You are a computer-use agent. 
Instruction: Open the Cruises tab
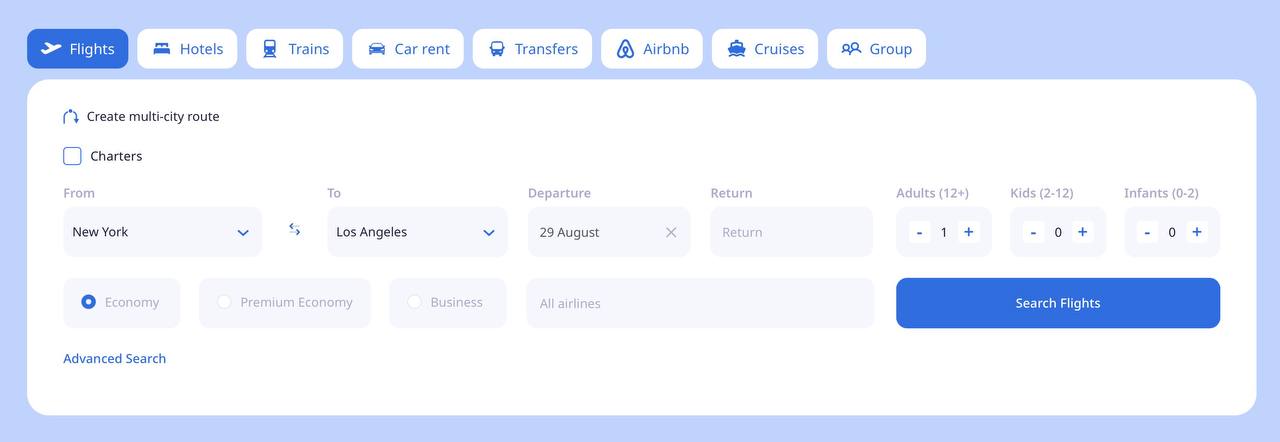tap(765, 49)
